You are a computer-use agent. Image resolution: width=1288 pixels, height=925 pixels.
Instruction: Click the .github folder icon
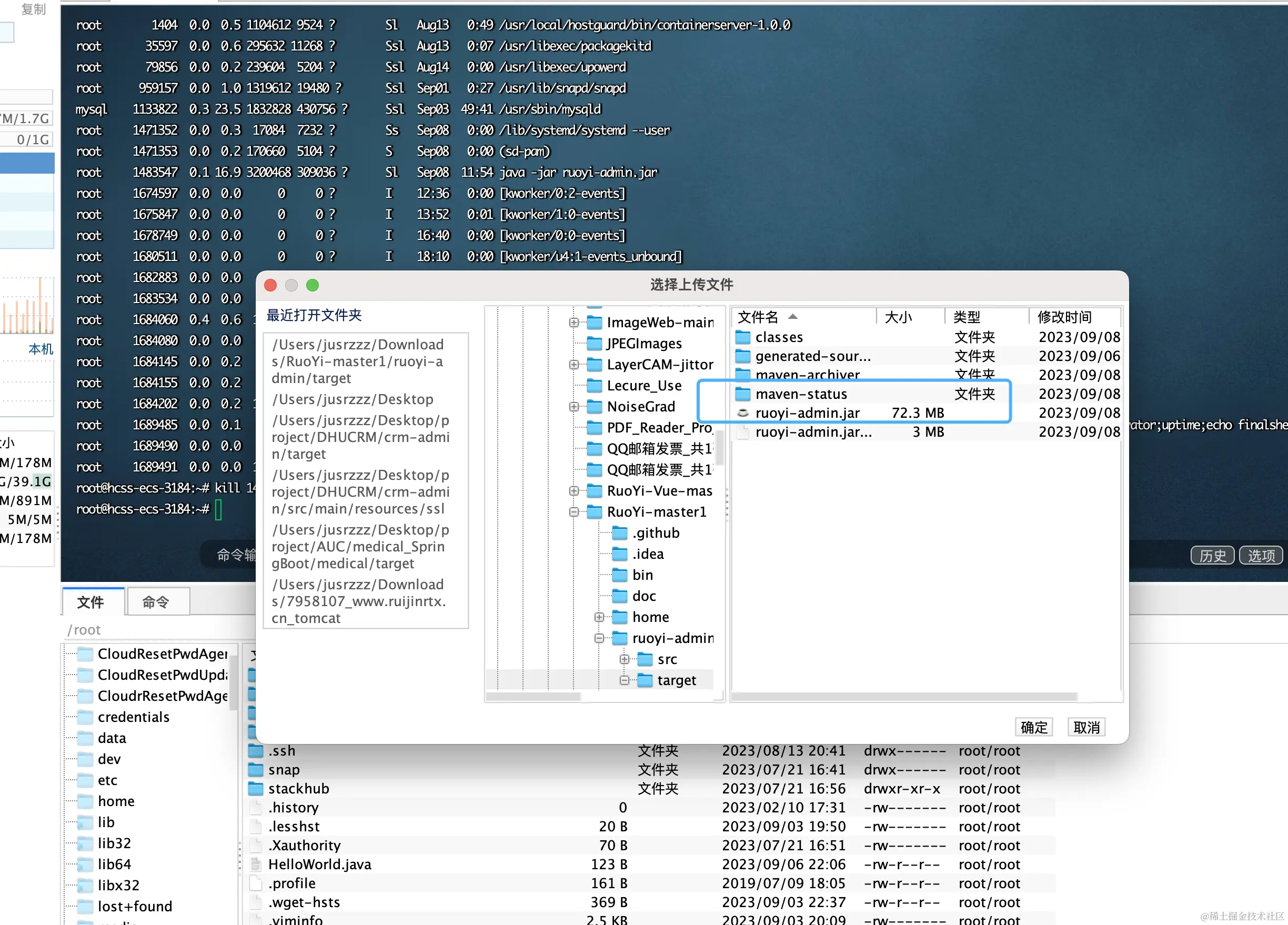[620, 533]
